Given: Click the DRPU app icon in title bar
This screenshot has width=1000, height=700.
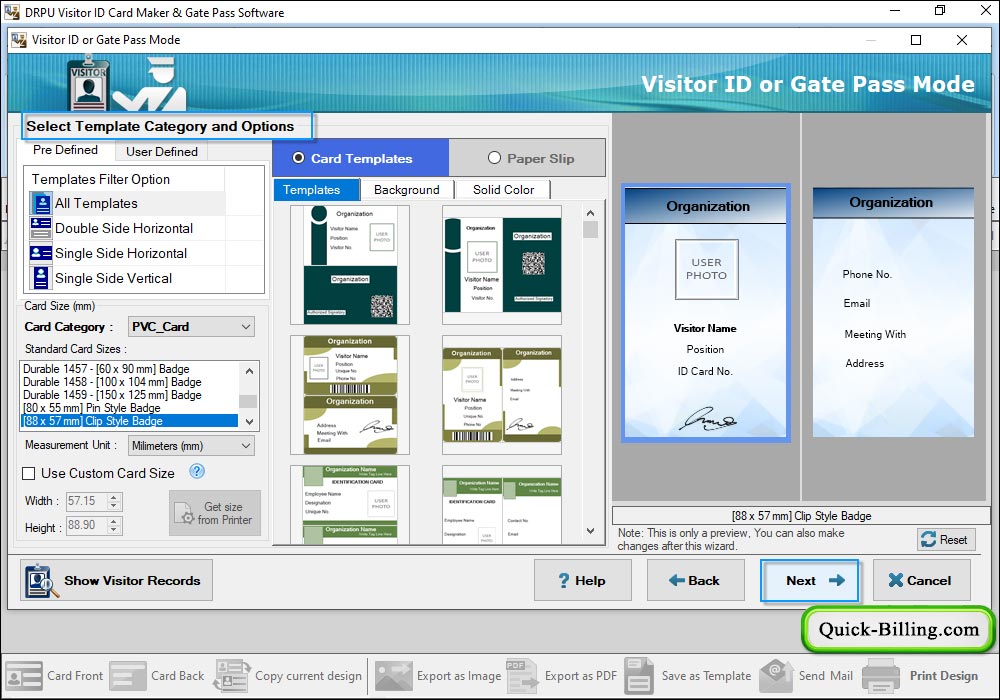Looking at the screenshot, I should [x=11, y=12].
